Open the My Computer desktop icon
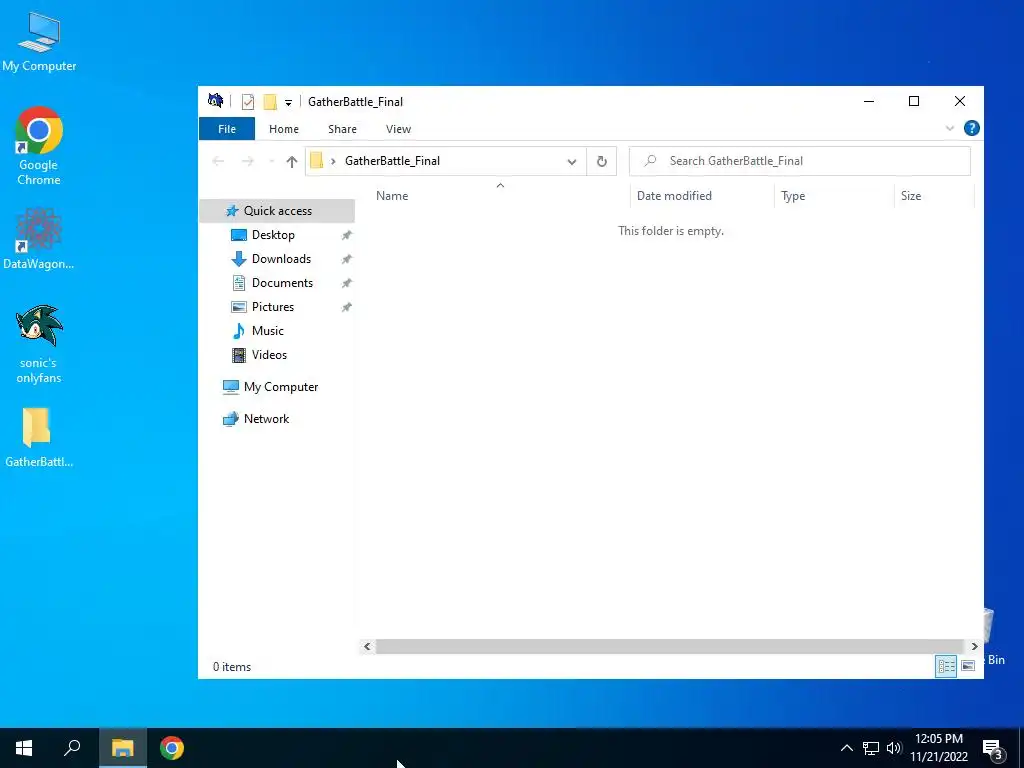 [x=39, y=41]
